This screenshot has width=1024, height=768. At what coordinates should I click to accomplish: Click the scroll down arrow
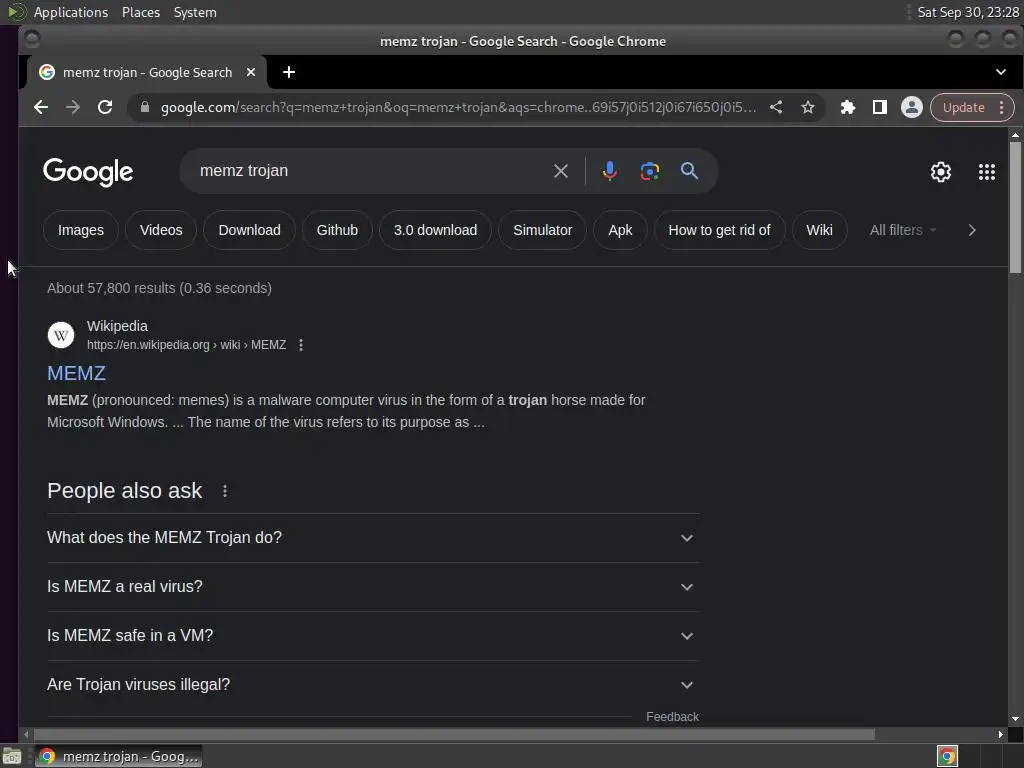(x=1015, y=719)
